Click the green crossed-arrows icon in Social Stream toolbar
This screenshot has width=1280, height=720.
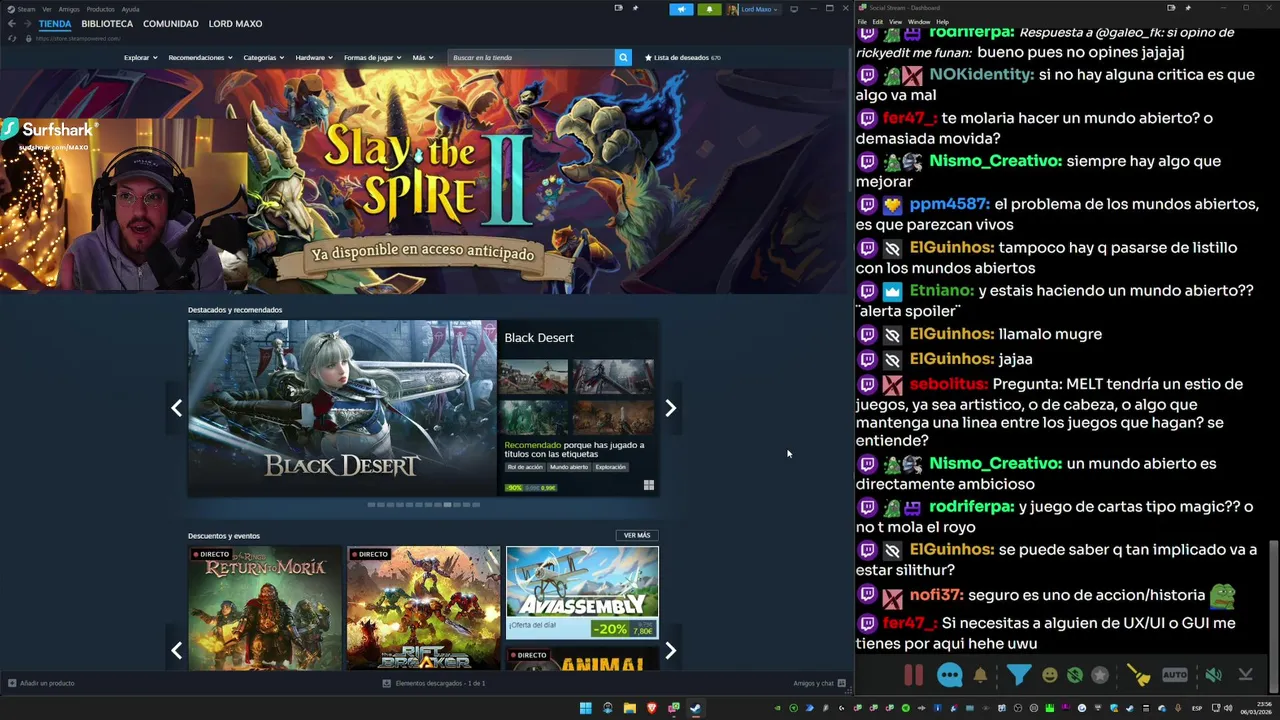coord(1075,675)
